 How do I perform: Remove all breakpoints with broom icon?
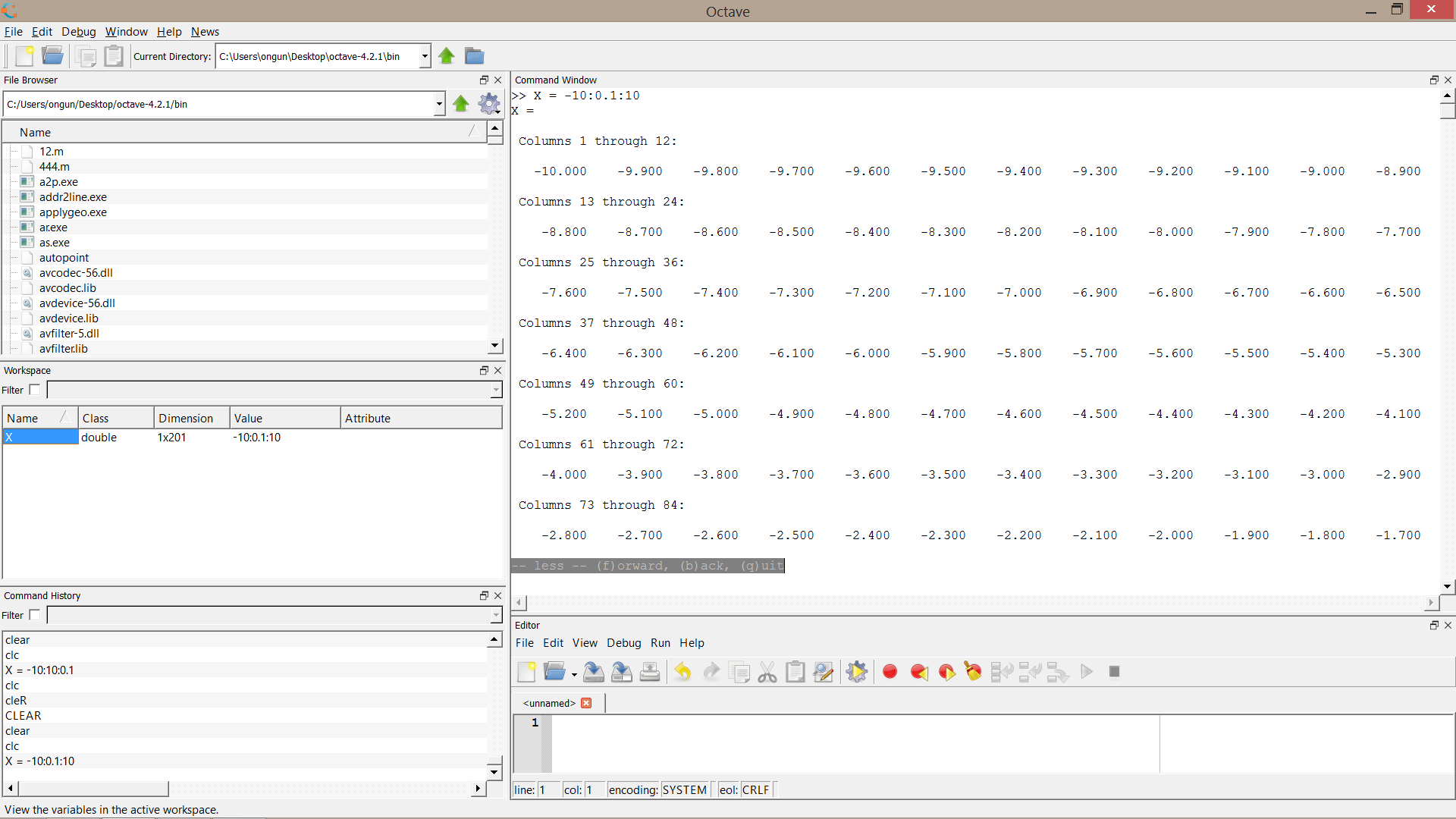click(973, 672)
